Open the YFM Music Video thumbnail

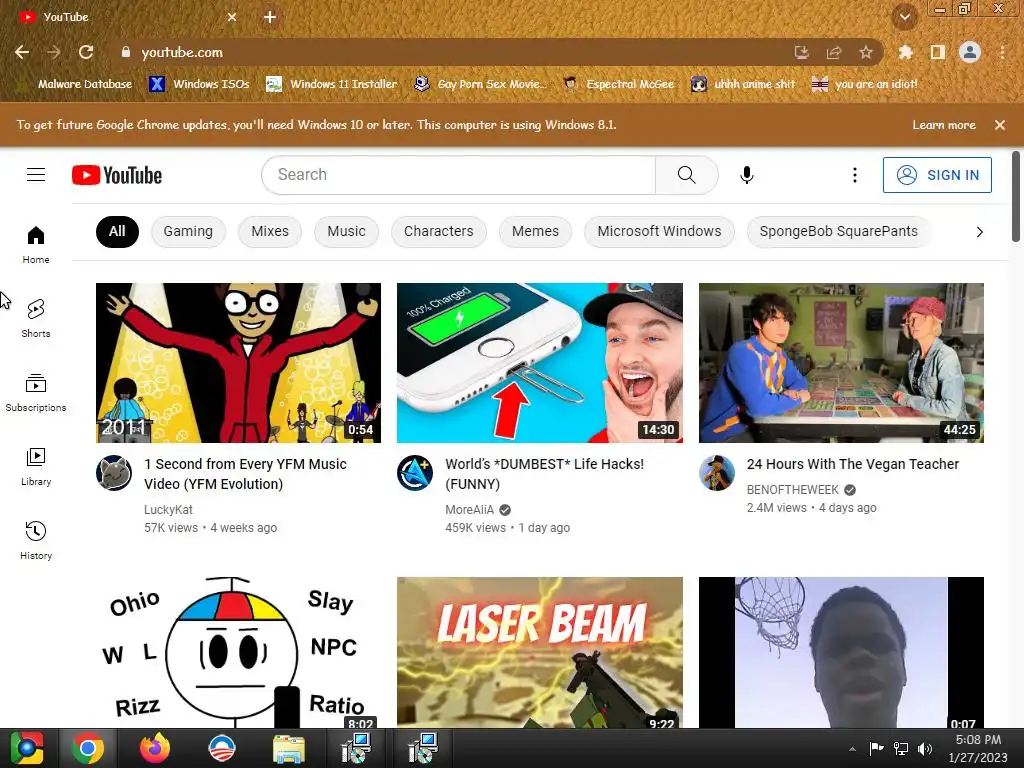[238, 362]
